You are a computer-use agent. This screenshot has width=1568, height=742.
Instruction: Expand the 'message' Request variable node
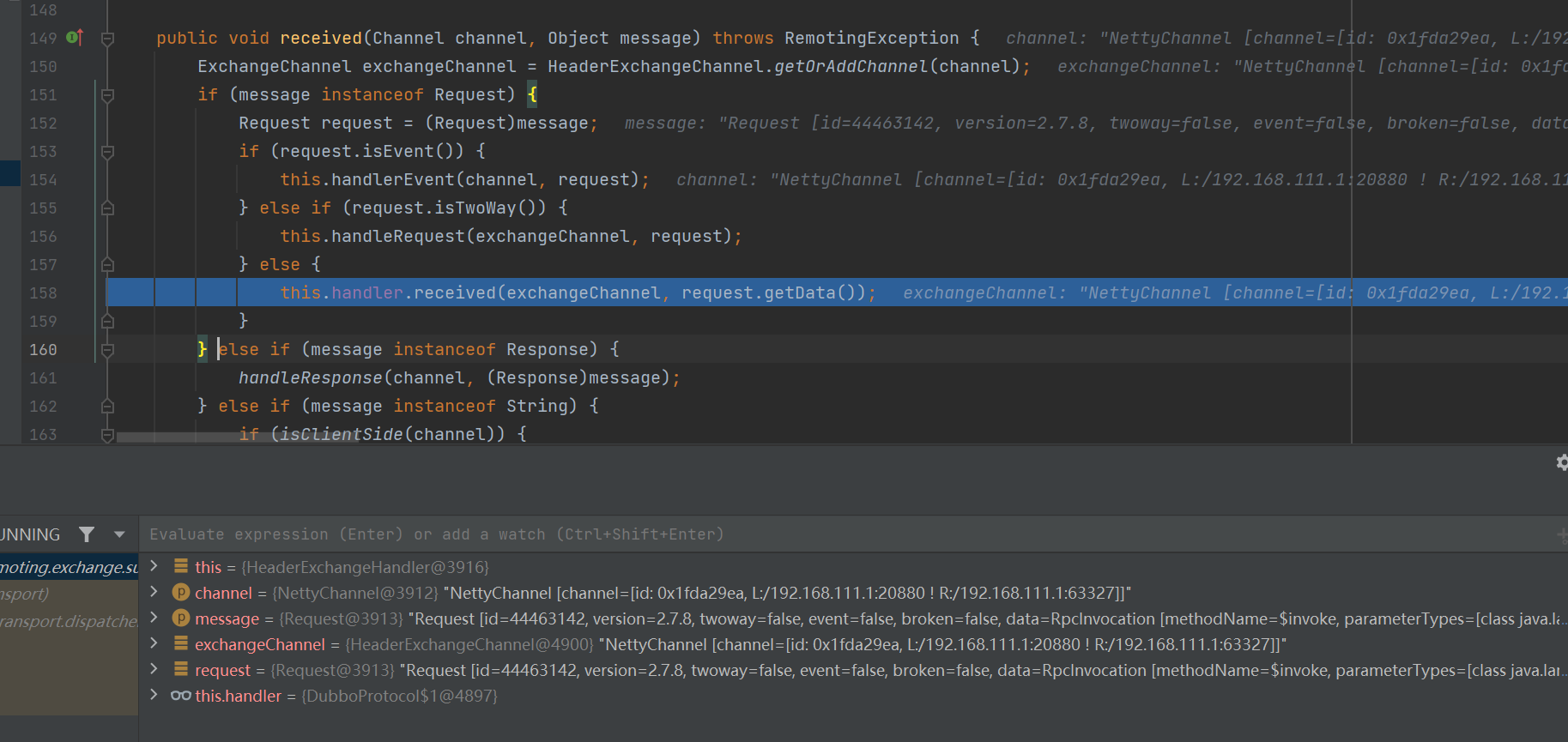[x=154, y=618]
